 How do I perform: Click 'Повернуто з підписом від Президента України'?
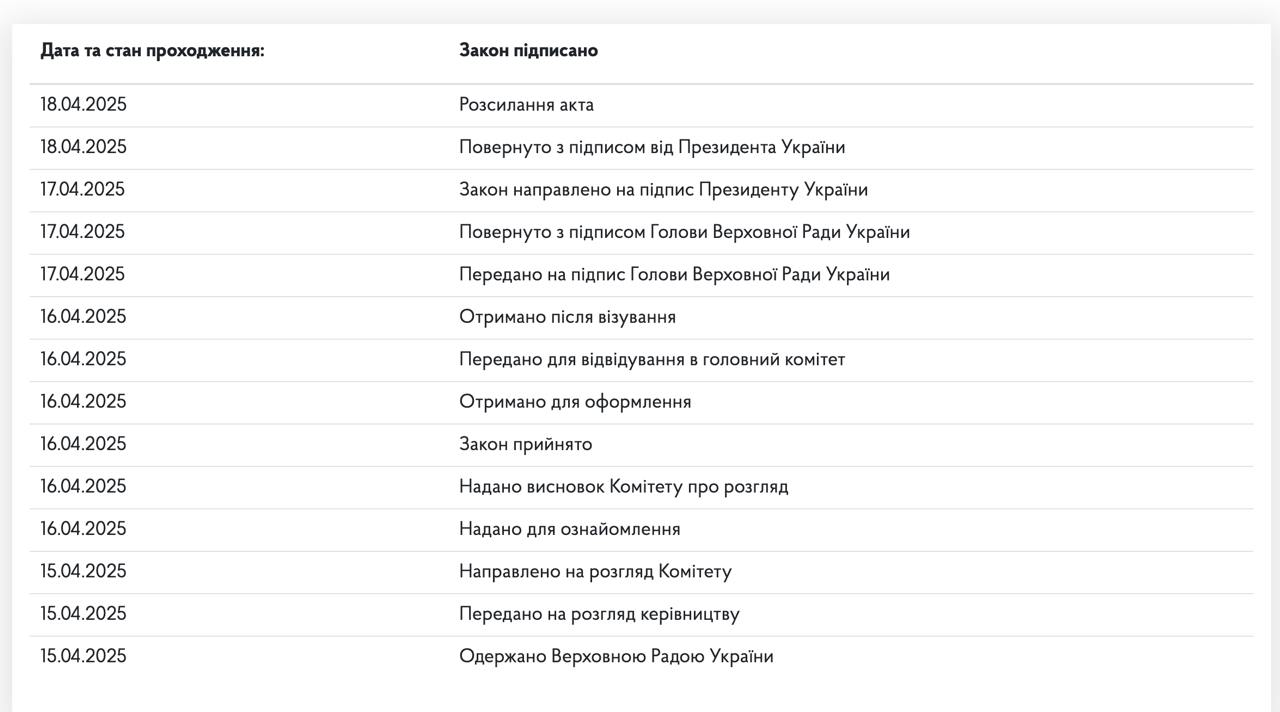tap(652, 147)
